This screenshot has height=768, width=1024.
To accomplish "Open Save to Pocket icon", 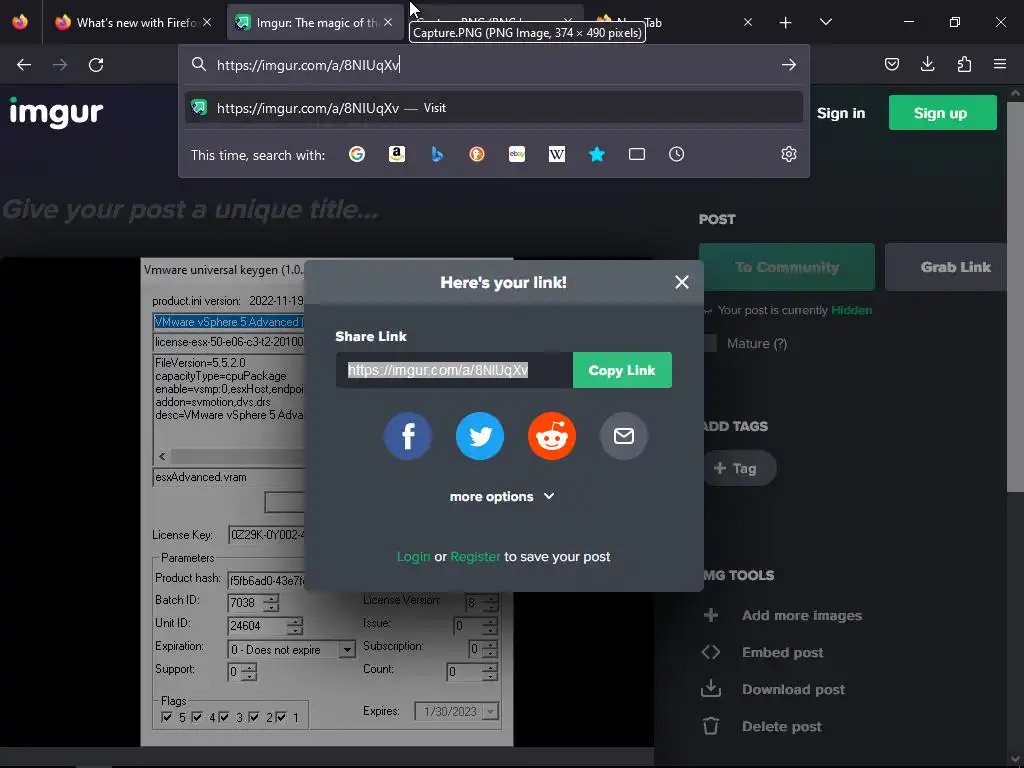I will click(x=891, y=64).
